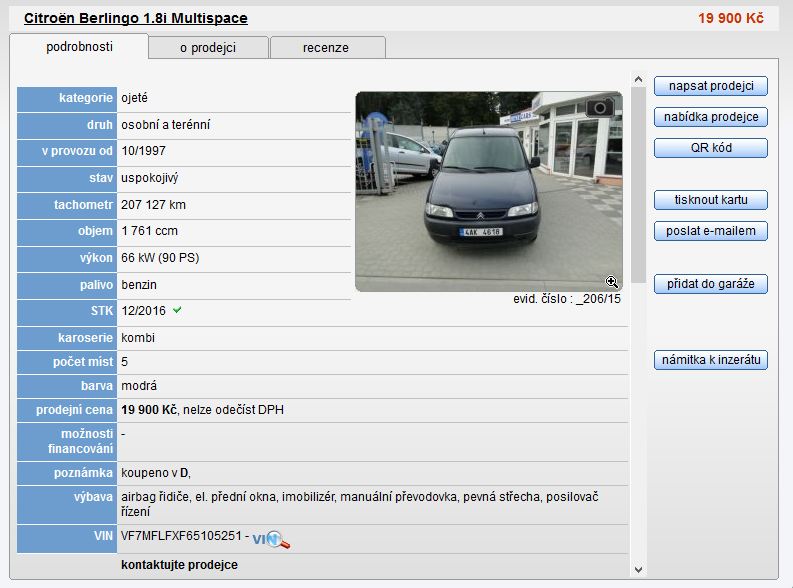Click the možnosti financování row label

[x=67, y=441]
